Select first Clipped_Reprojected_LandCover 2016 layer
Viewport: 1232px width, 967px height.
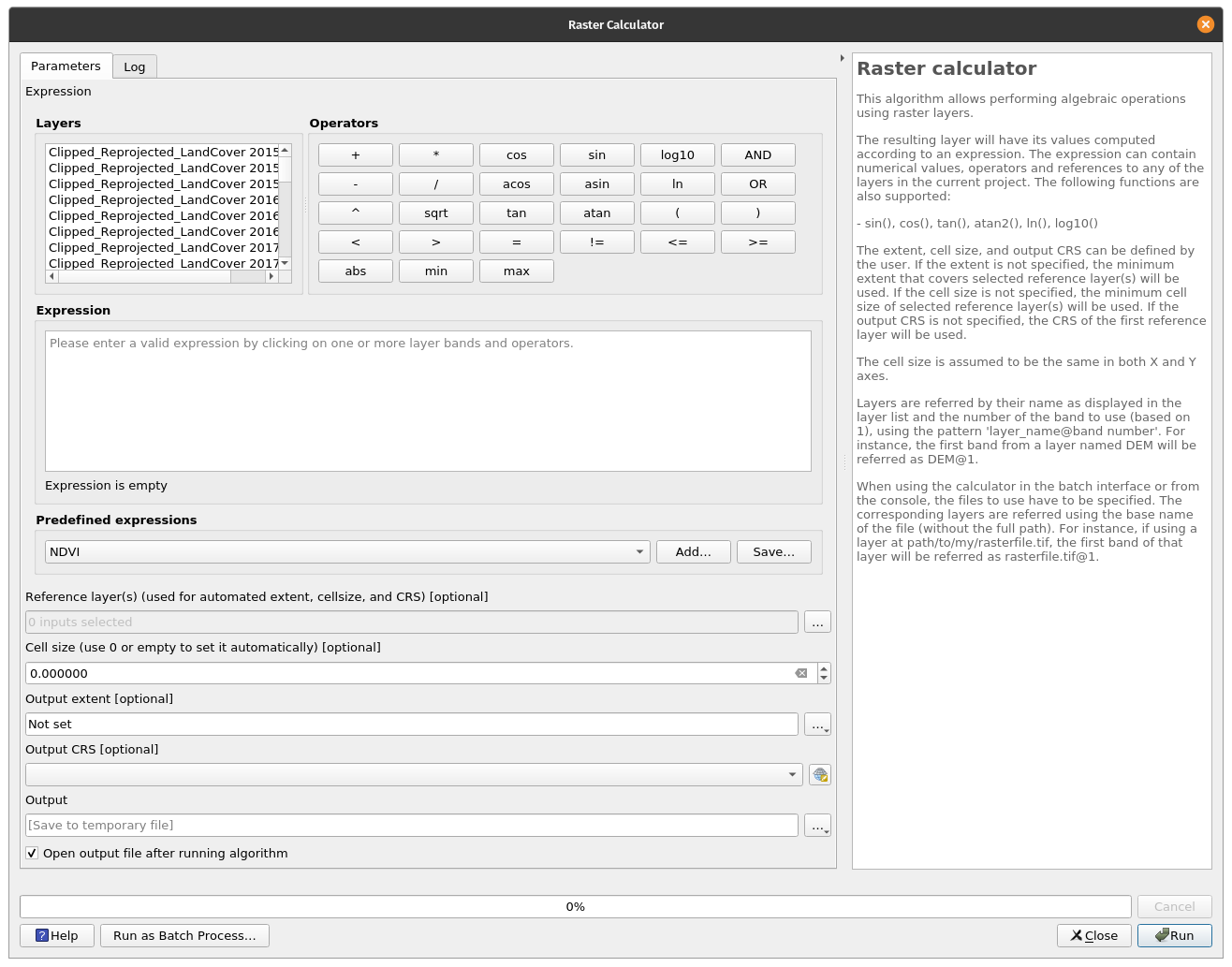click(163, 199)
